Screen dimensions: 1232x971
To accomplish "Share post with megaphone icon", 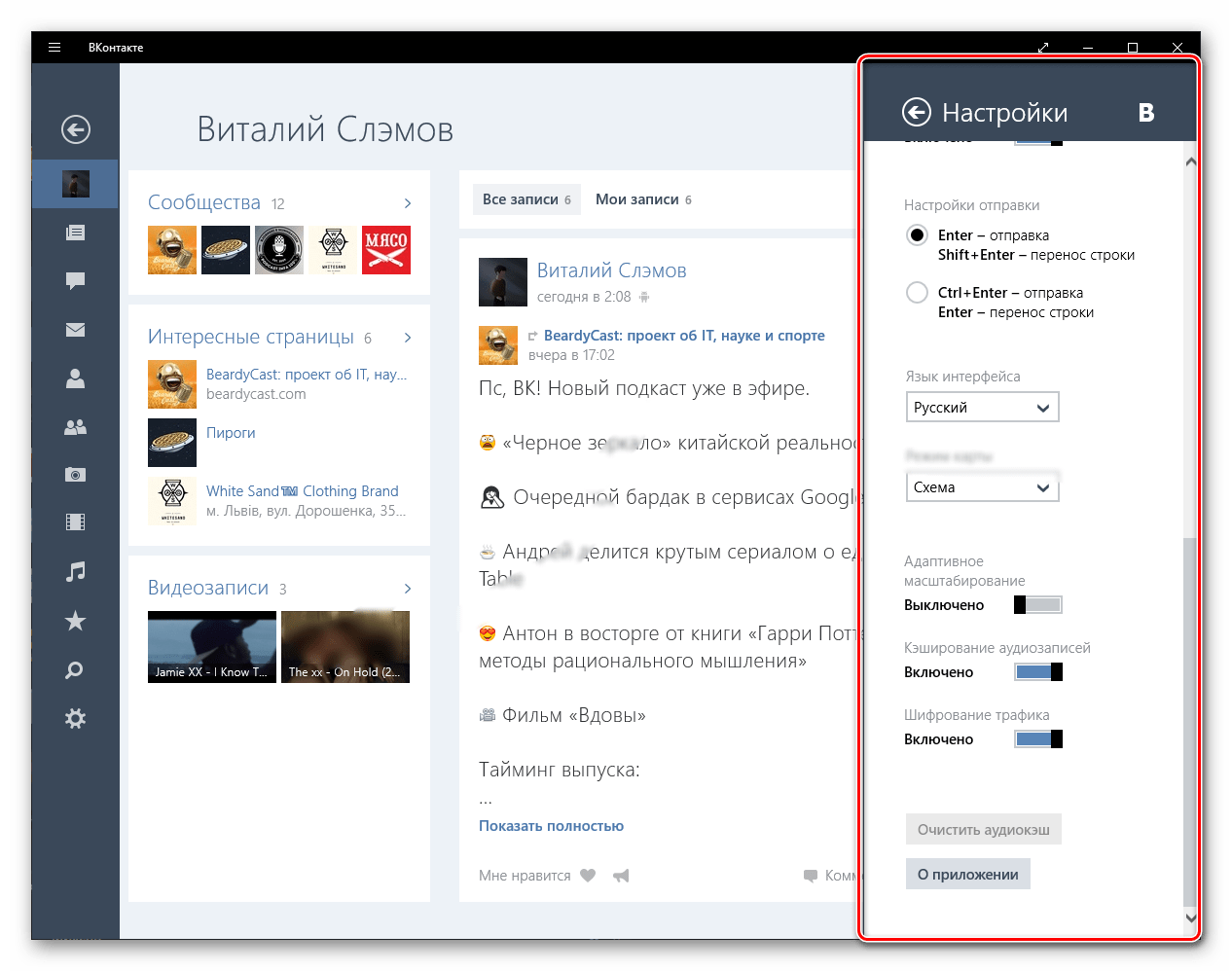I will point(621,876).
